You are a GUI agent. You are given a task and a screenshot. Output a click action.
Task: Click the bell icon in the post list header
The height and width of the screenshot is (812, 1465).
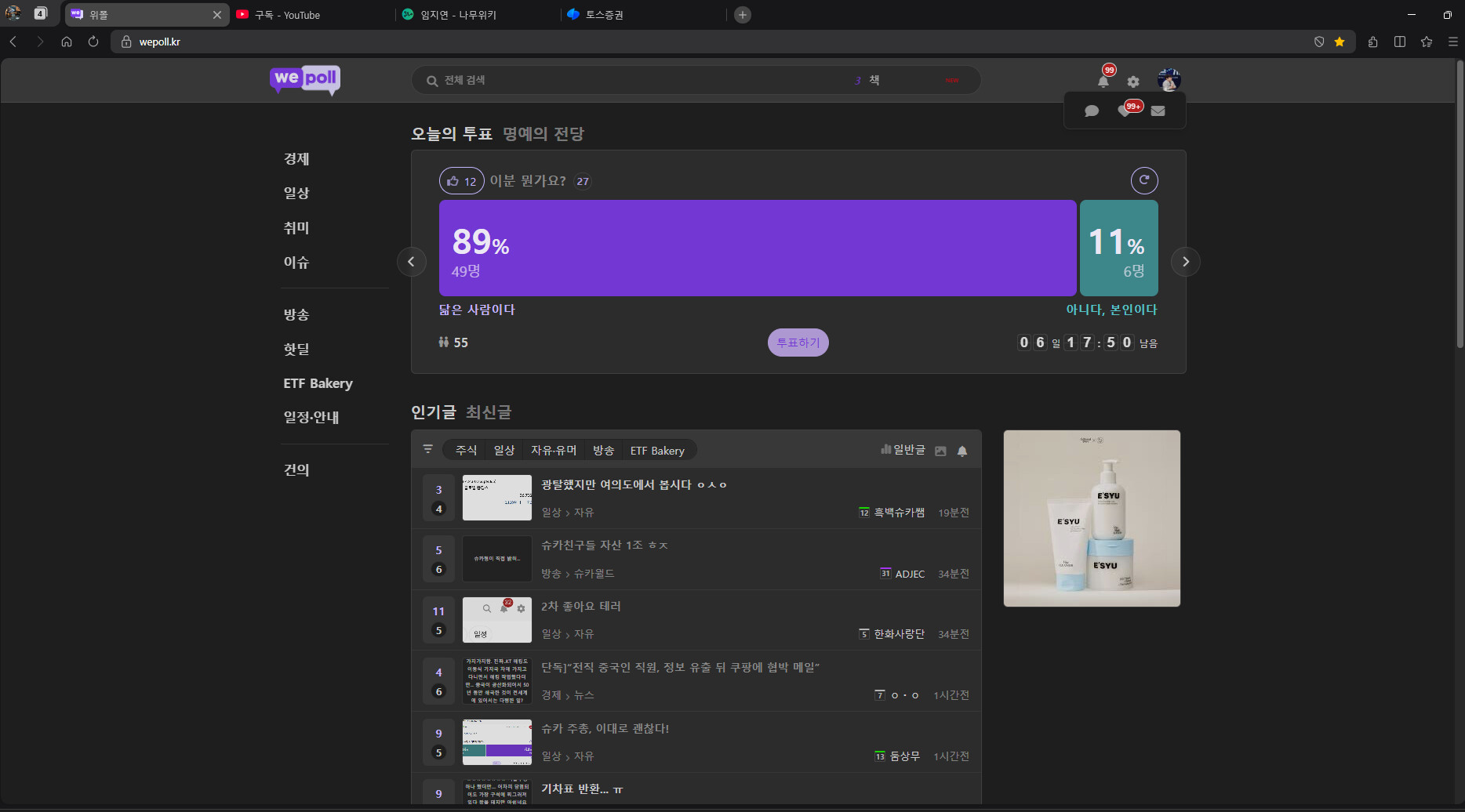(x=962, y=451)
